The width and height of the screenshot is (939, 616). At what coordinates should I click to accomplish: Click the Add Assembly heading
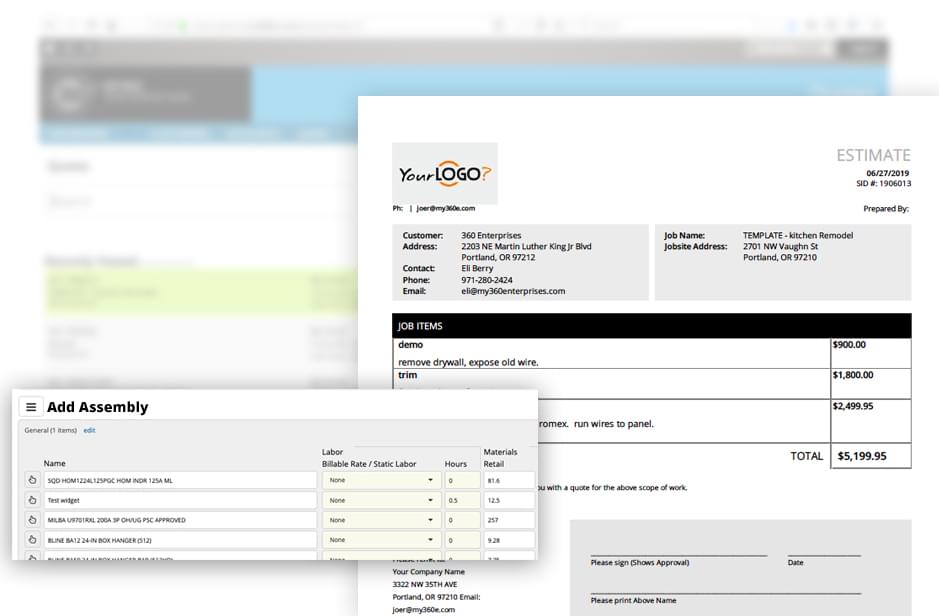click(x=98, y=407)
